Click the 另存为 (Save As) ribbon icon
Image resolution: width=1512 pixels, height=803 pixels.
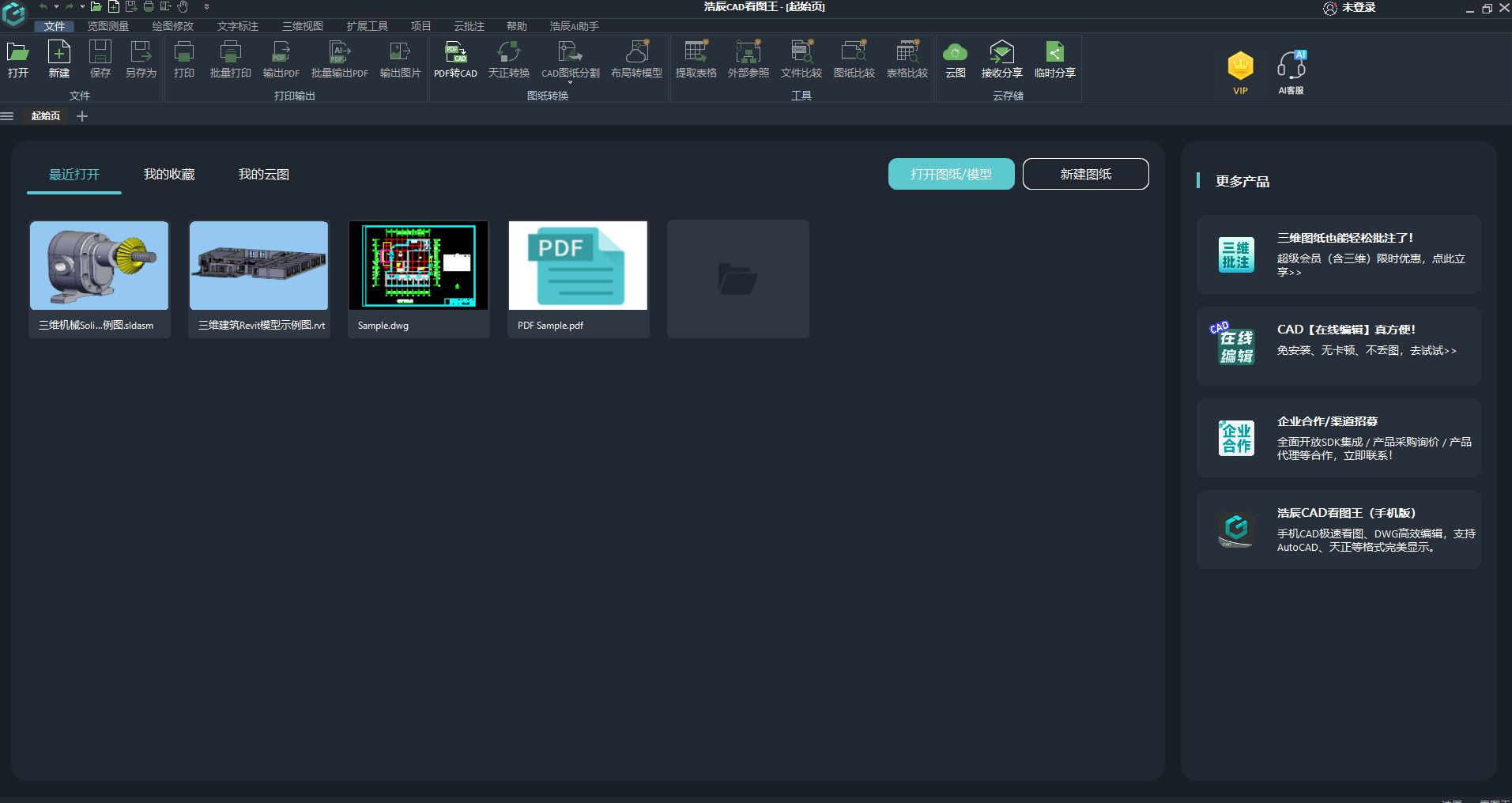(x=141, y=59)
